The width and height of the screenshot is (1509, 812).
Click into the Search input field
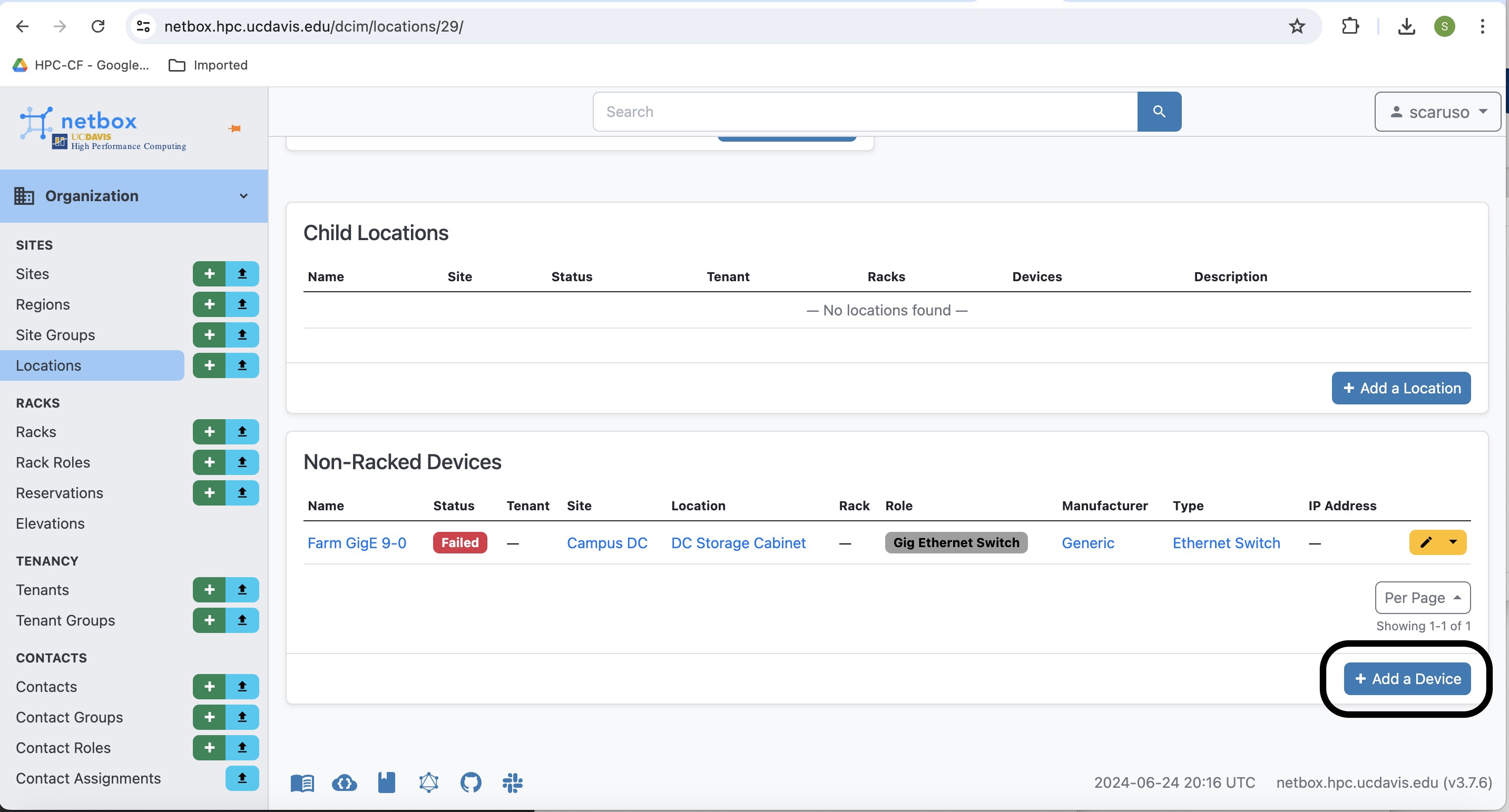coord(865,111)
